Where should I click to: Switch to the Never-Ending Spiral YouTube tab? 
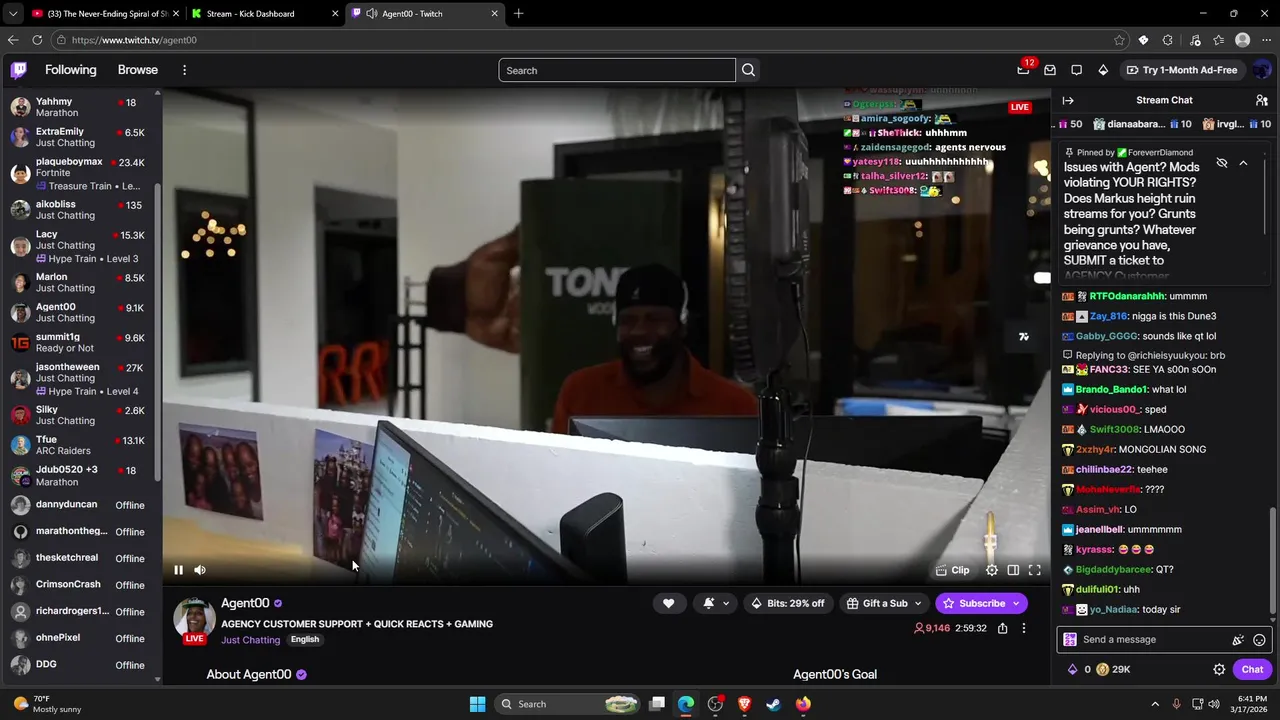coord(105,14)
